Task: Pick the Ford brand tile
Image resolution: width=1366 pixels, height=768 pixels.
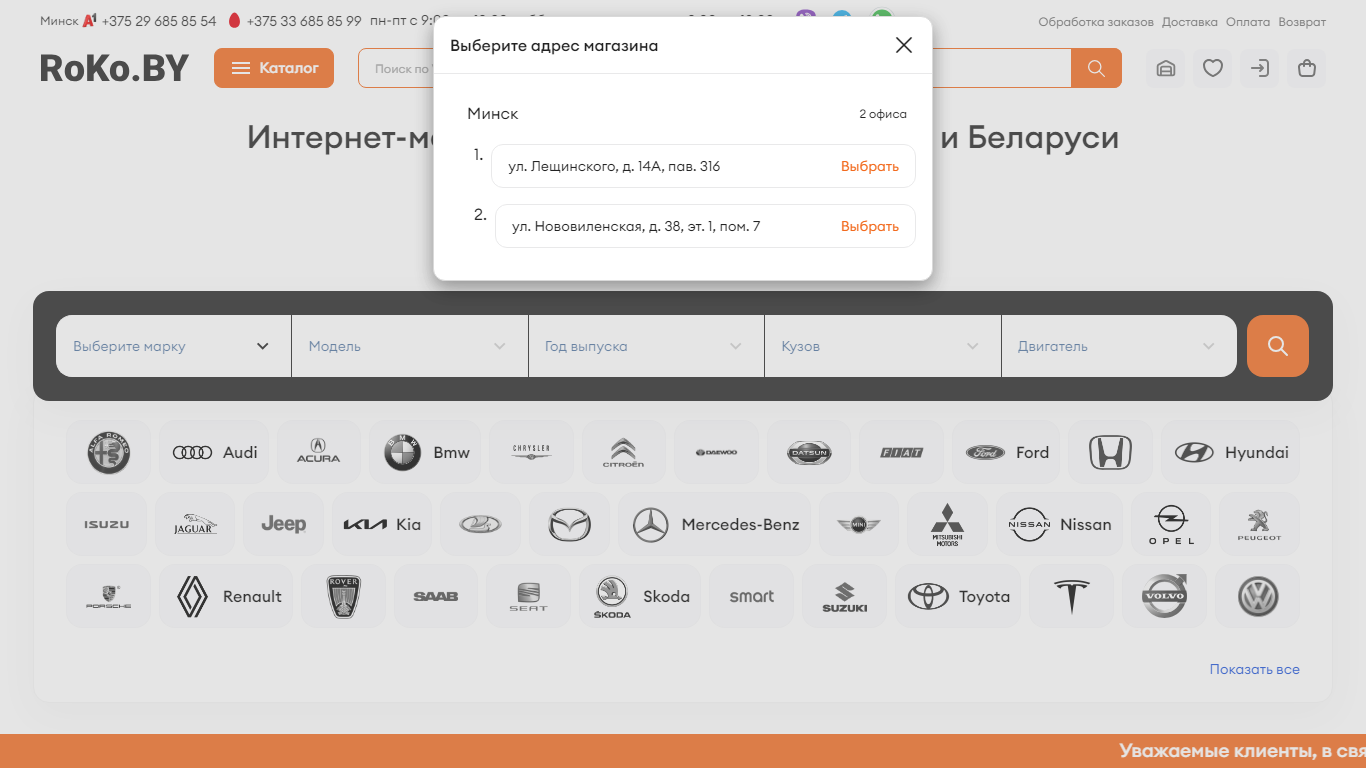Action: (x=1006, y=452)
